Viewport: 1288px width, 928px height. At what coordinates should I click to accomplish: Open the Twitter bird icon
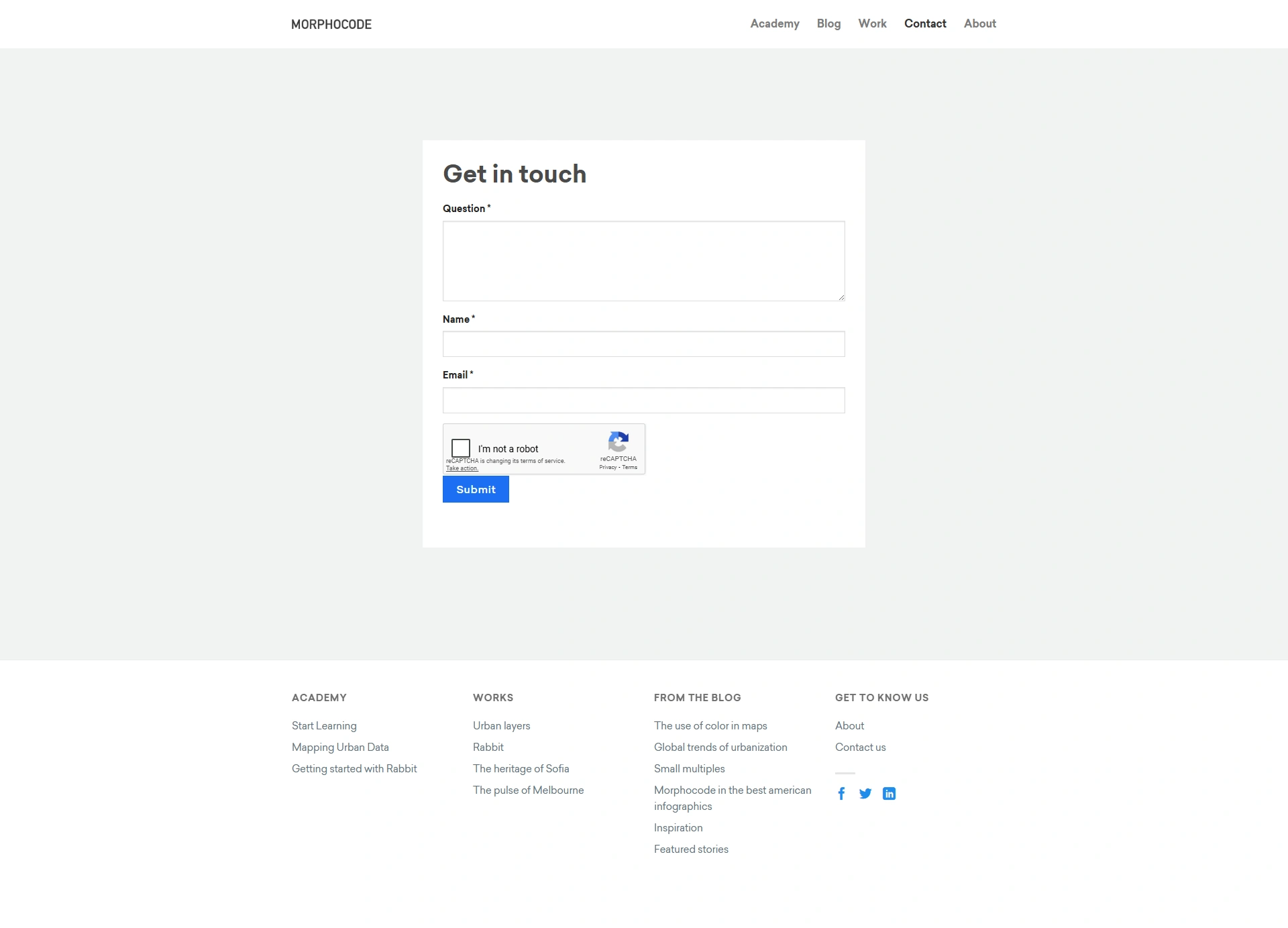tap(865, 794)
